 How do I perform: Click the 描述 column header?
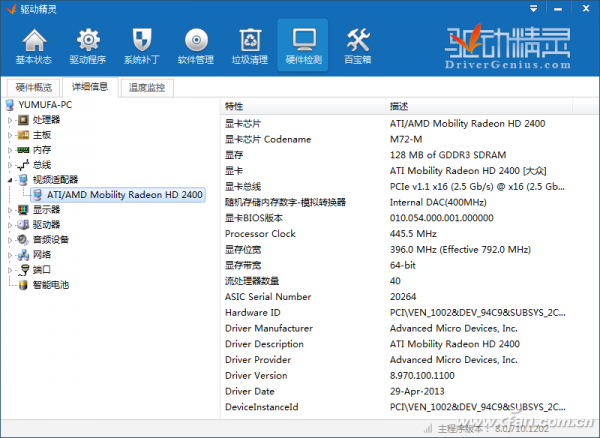[478, 106]
